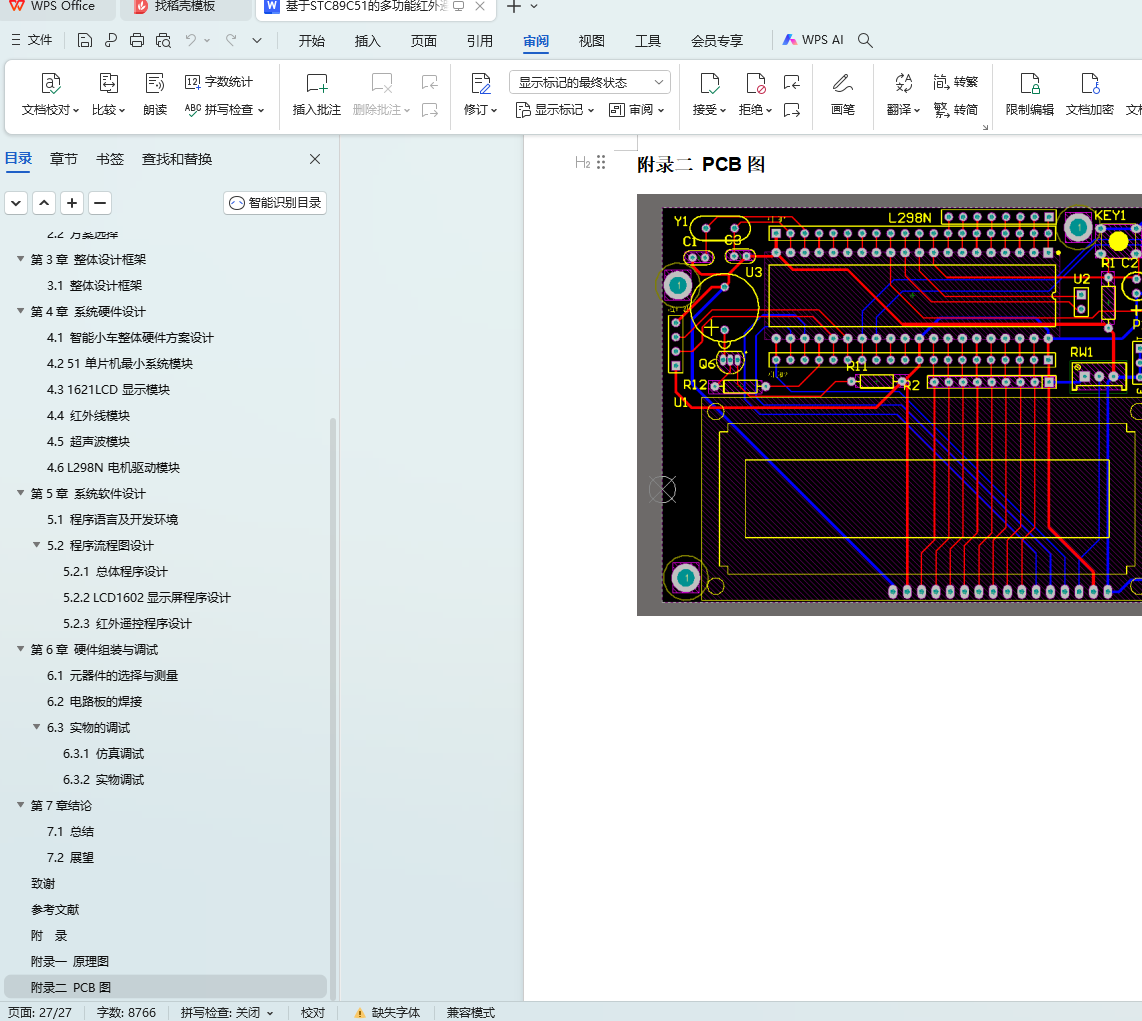This screenshot has width=1142, height=1021.
Task: Click the 文档加密 encrypt document icon
Action: (1089, 84)
